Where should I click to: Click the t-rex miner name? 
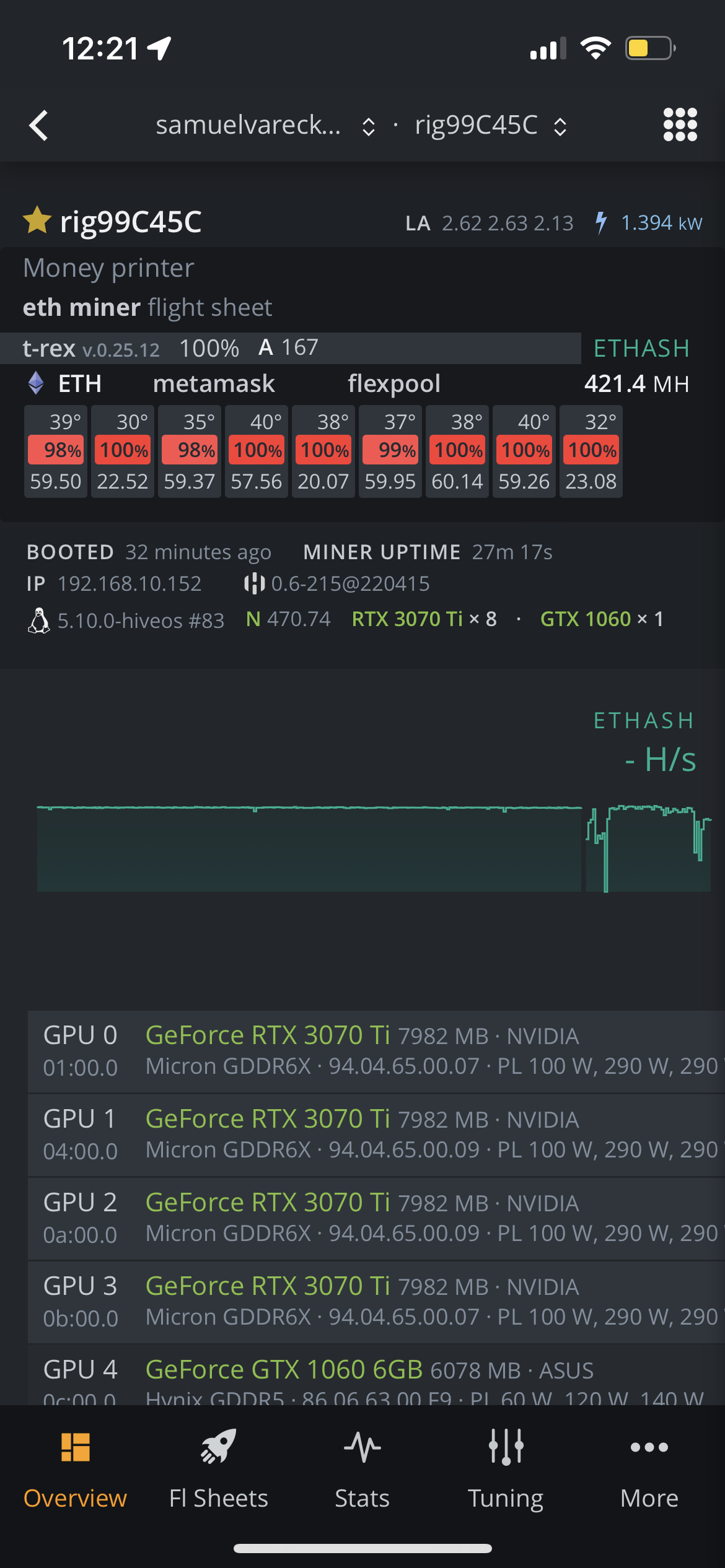pos(48,348)
